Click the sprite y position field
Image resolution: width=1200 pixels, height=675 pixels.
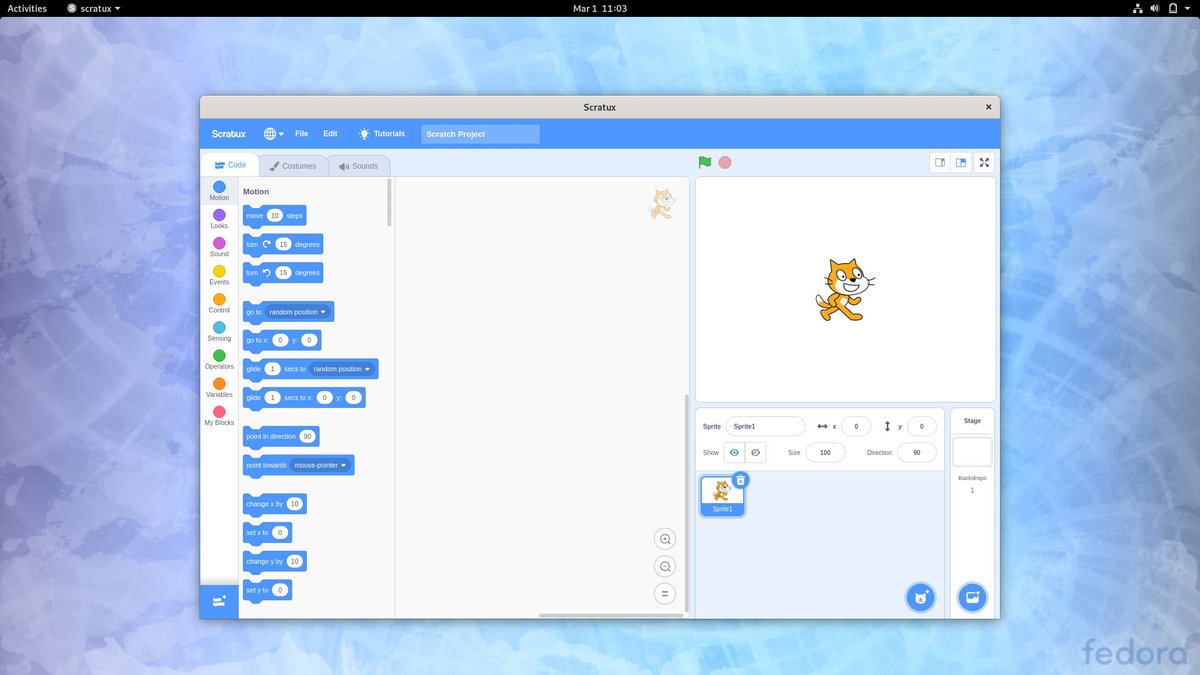click(922, 426)
